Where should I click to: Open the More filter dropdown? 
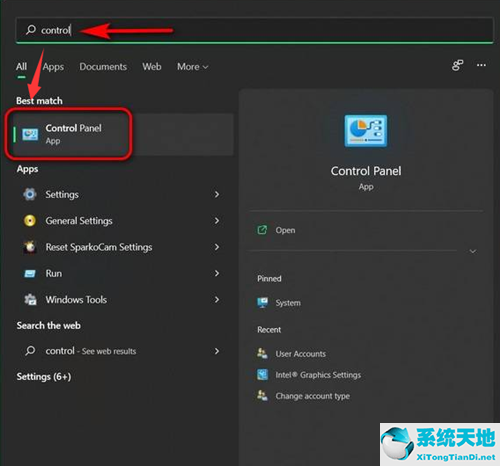[193, 67]
